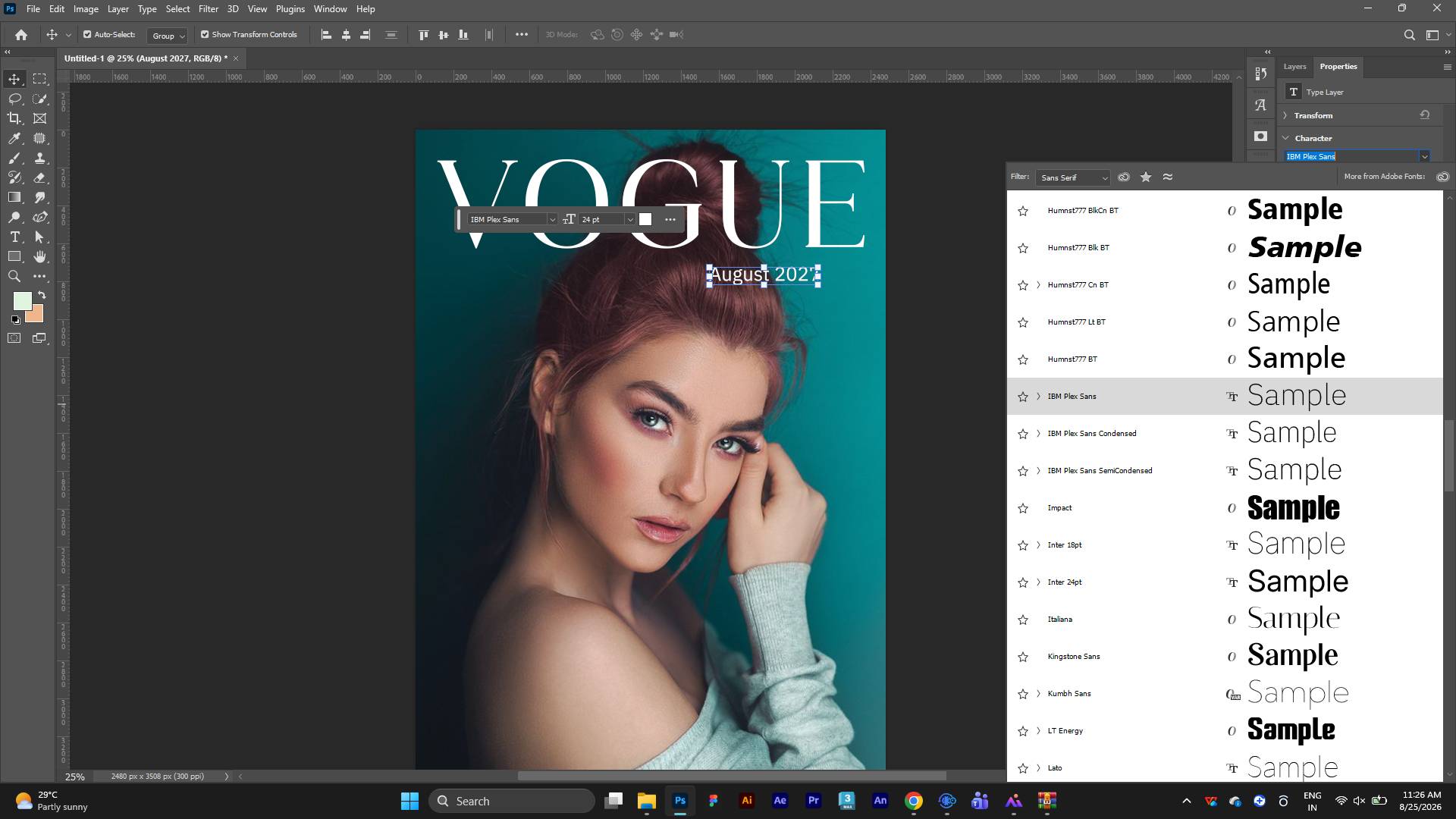Screen dimensions: 1456x819
Task: Open Photoshop search magnifier icon
Action: point(1410,35)
